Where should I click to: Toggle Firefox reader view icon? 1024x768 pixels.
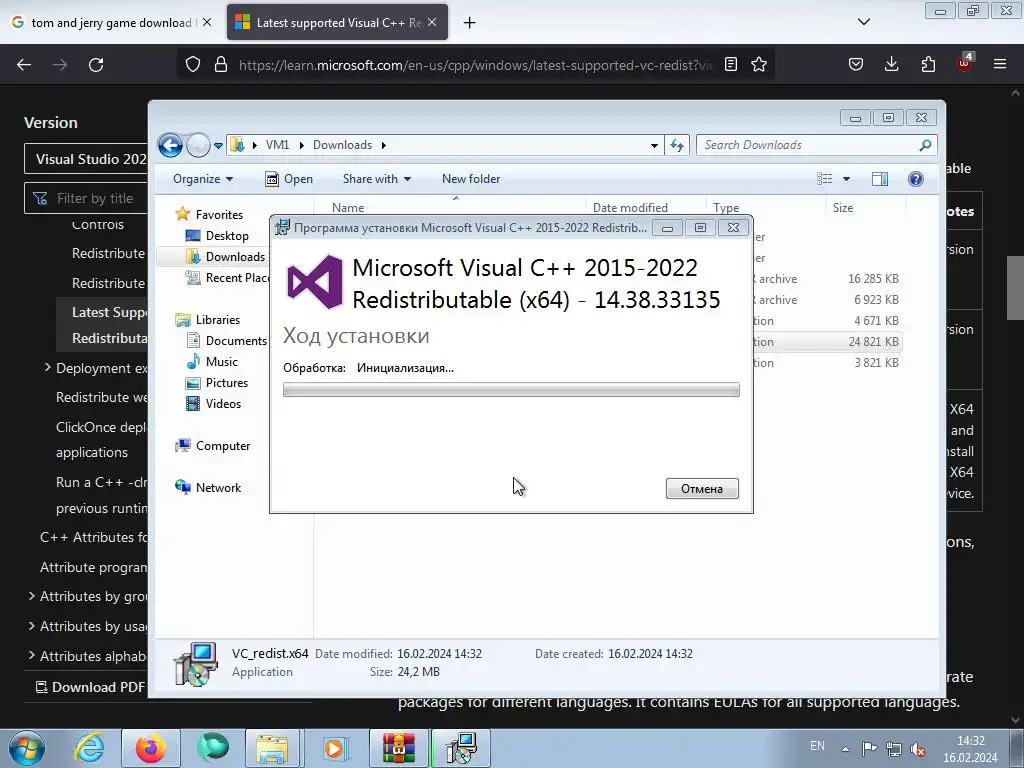tap(731, 65)
